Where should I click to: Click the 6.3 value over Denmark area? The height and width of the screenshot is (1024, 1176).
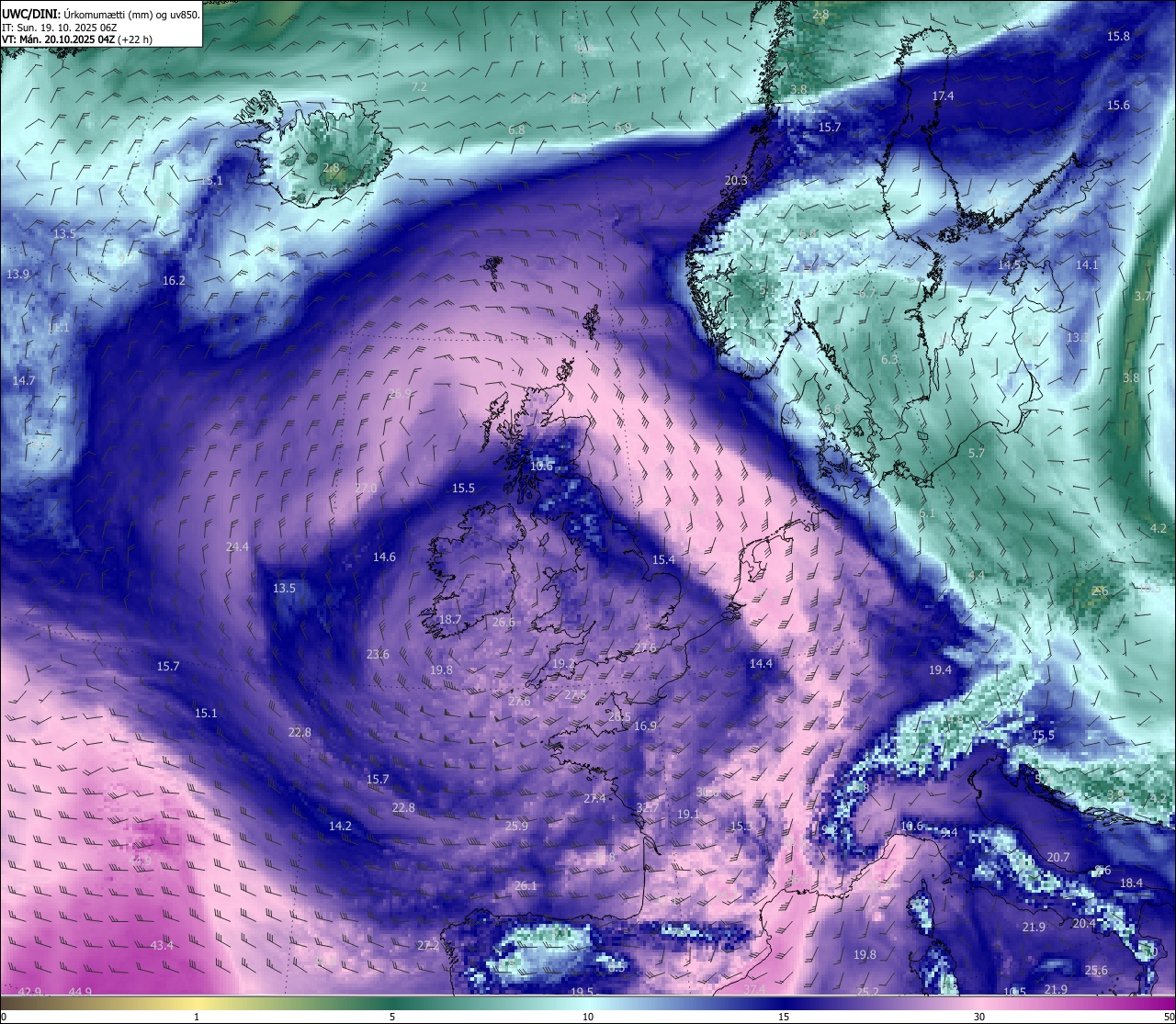[889, 360]
